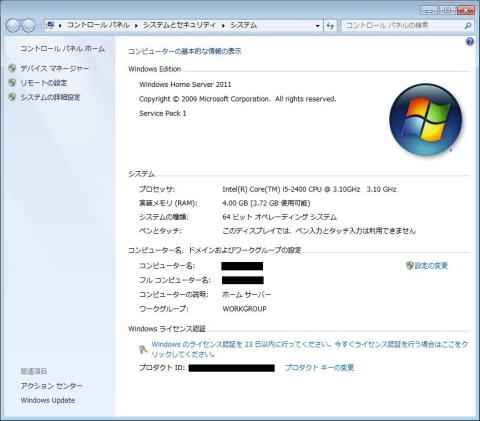Expand arrow after システムとセキュリティ breadcrumb

coord(223,26)
